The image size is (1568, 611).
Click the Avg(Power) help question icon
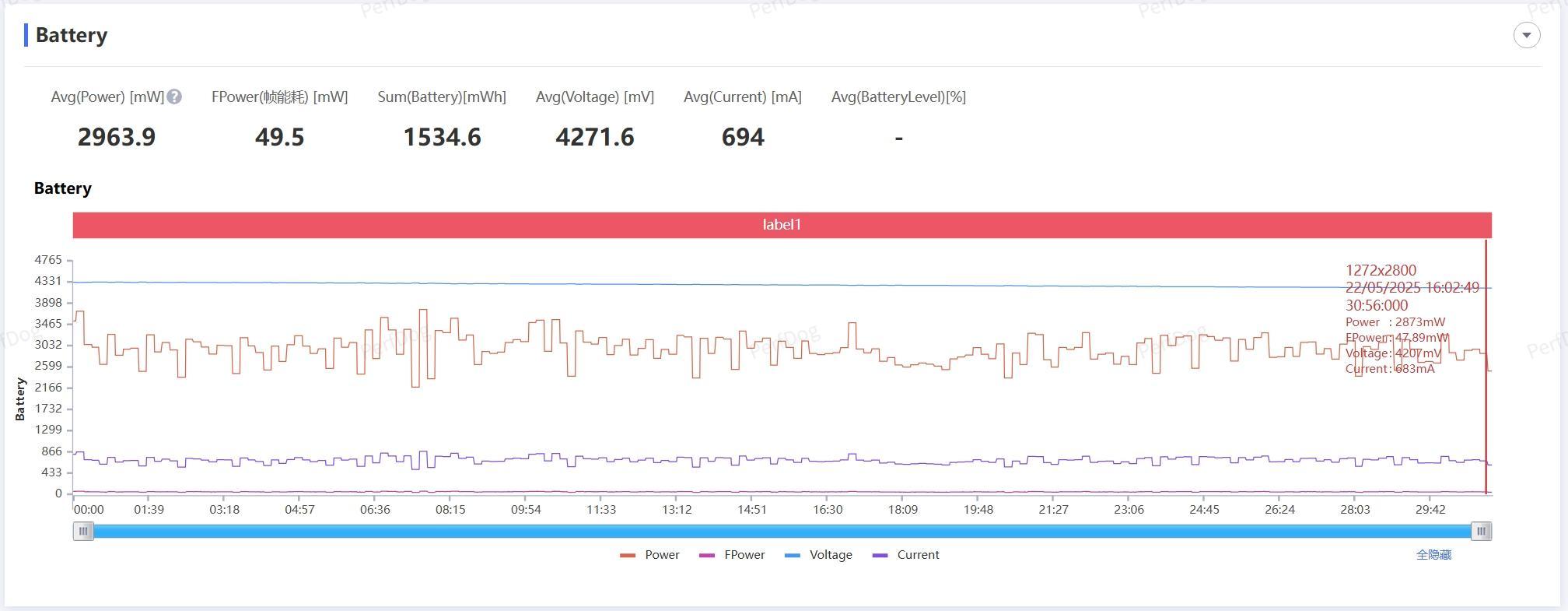coord(175,97)
